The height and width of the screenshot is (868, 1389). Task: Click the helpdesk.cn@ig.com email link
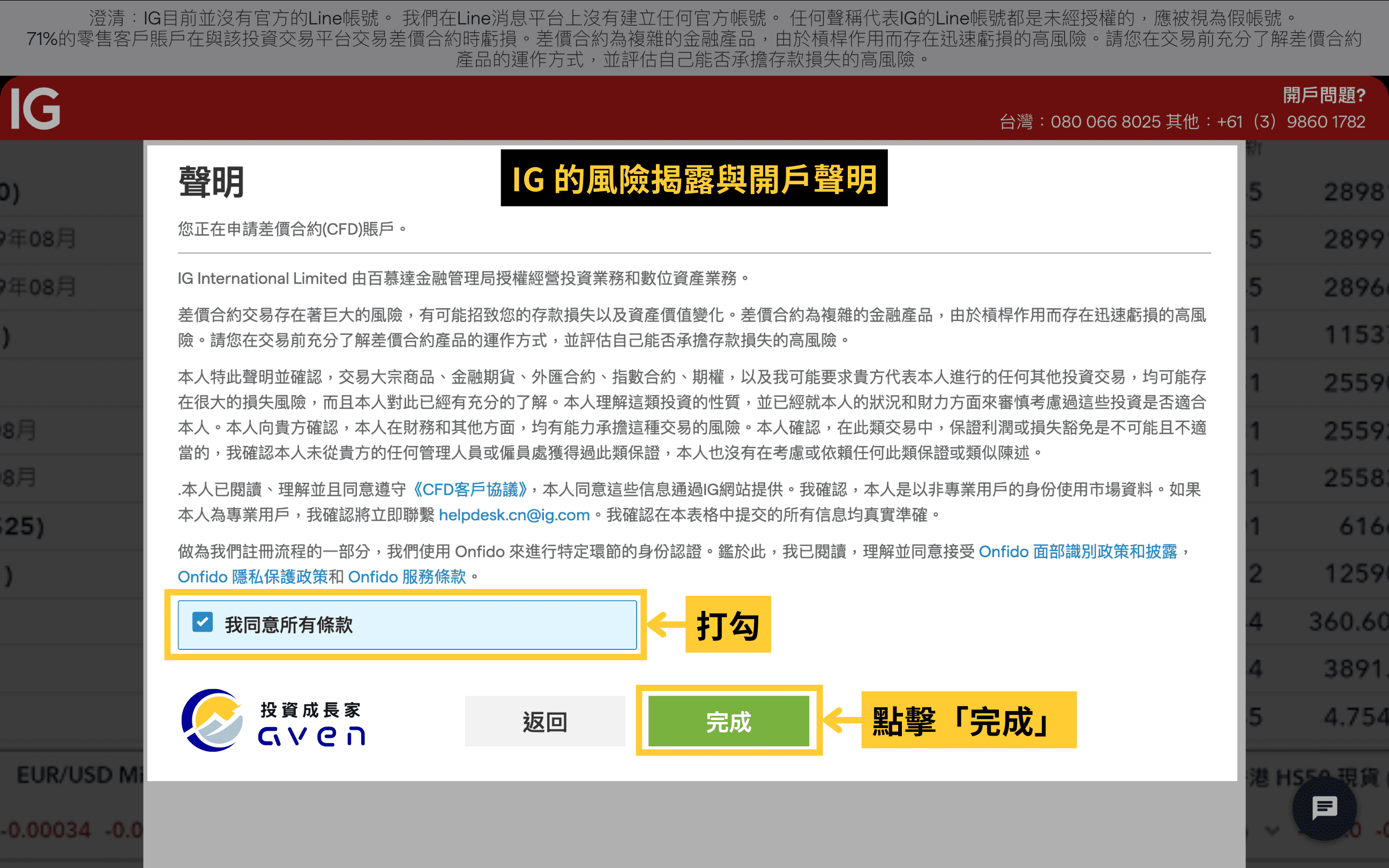click(514, 515)
